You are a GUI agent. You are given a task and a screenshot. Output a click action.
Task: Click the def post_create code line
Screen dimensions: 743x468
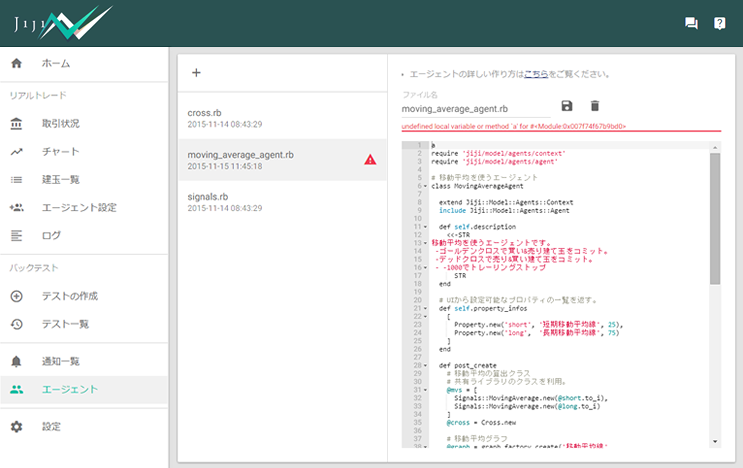468,366
